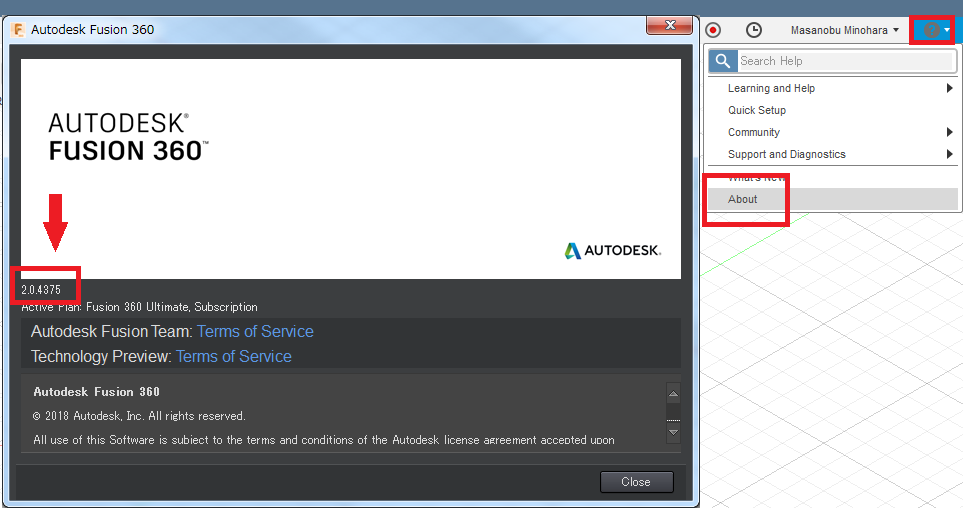Open the Help question-mark menu
The image size is (963, 508).
[932, 30]
